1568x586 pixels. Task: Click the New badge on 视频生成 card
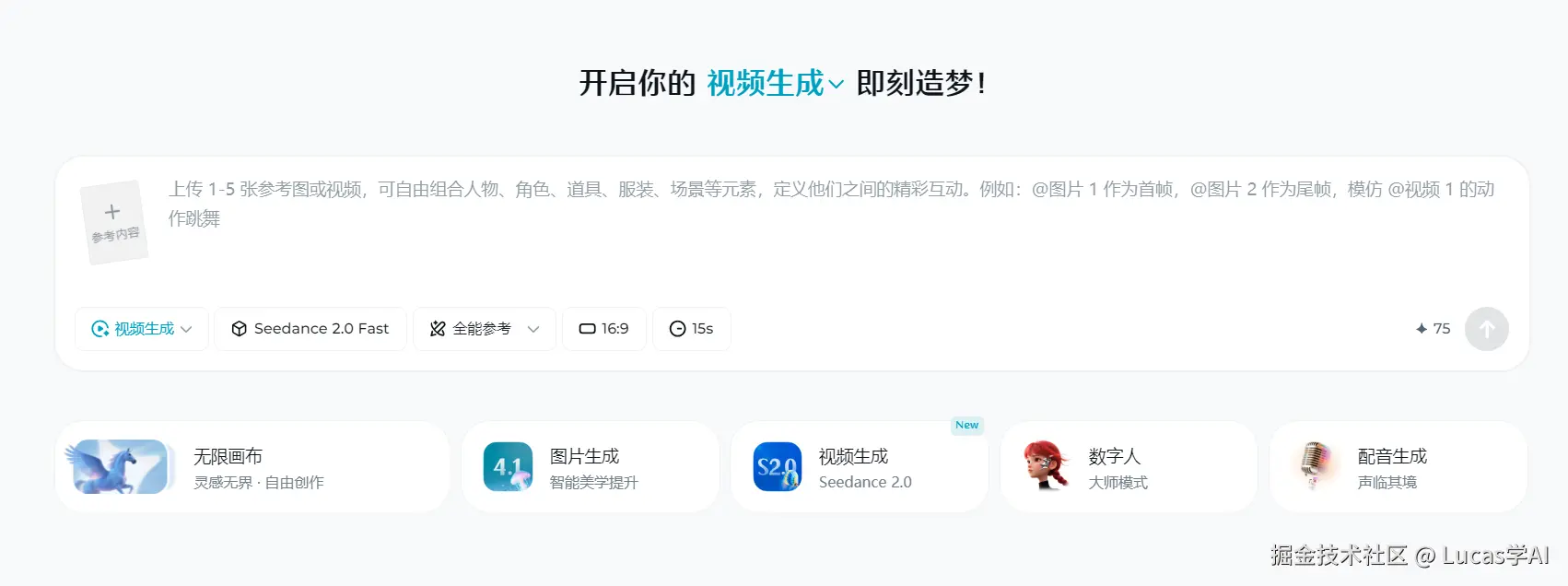pos(967,425)
